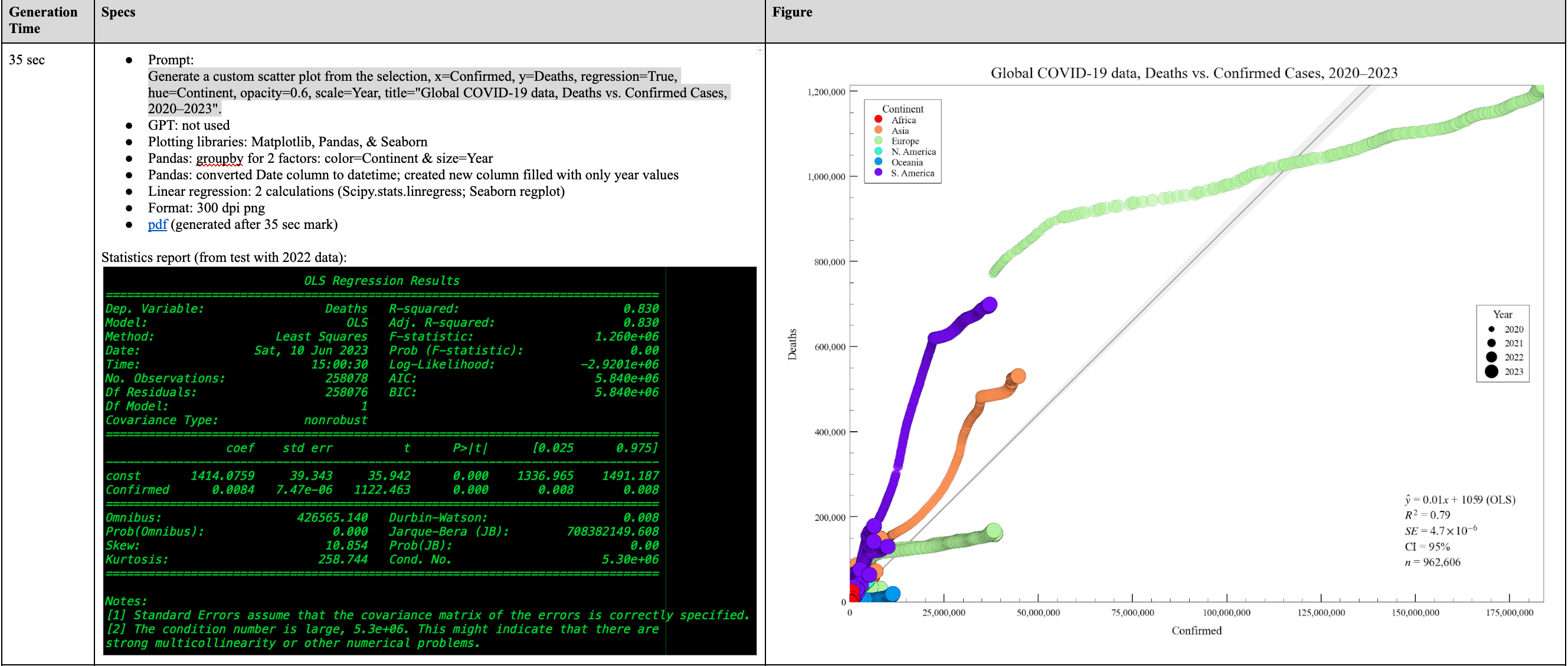
Task: Click the Oceania blue legend dot
Action: coord(878,162)
